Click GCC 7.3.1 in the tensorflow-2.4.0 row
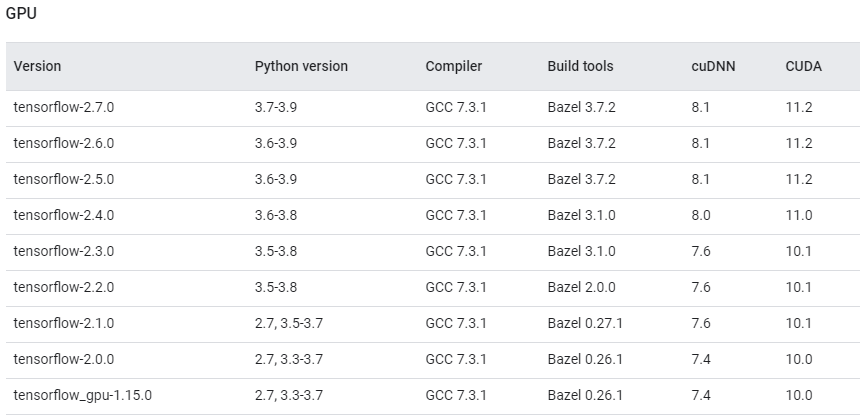 pos(456,215)
